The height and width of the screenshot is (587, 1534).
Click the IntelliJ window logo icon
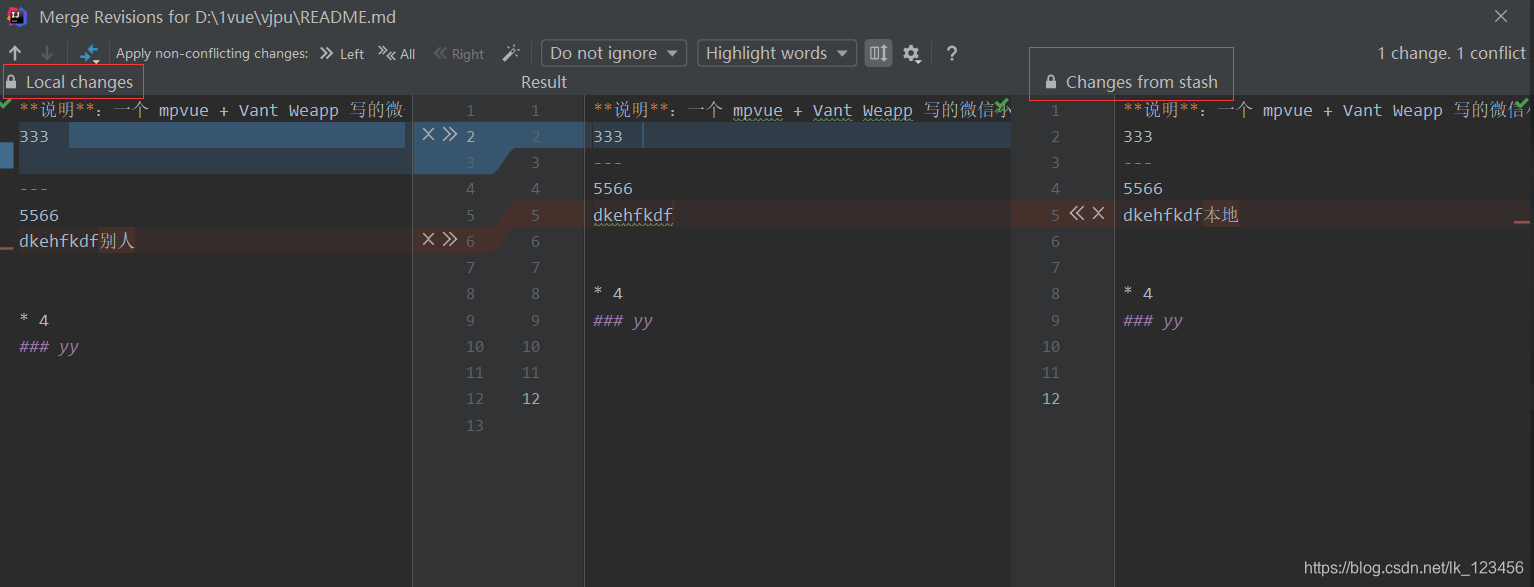click(18, 16)
